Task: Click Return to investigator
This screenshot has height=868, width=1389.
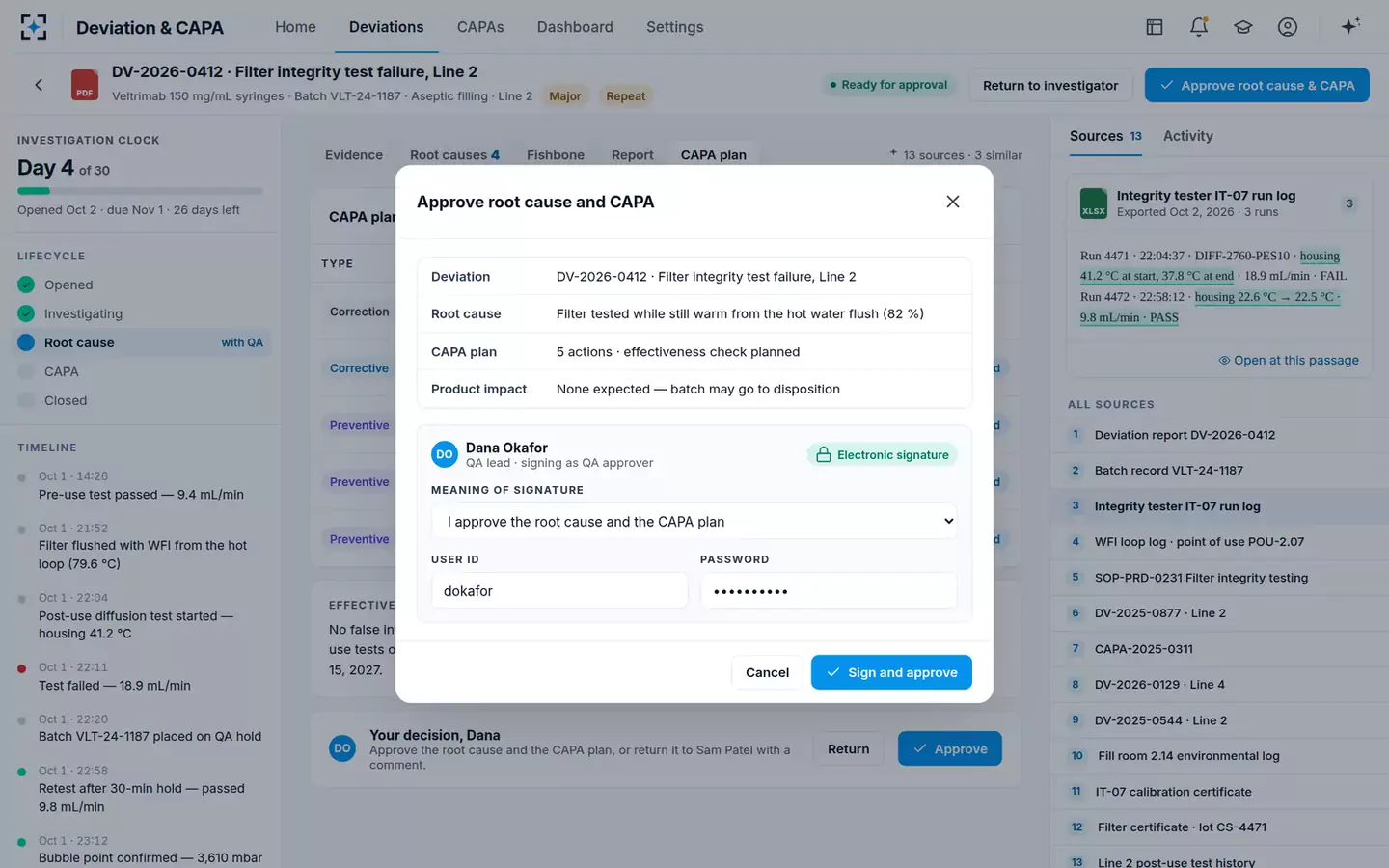Action: coord(1050,85)
